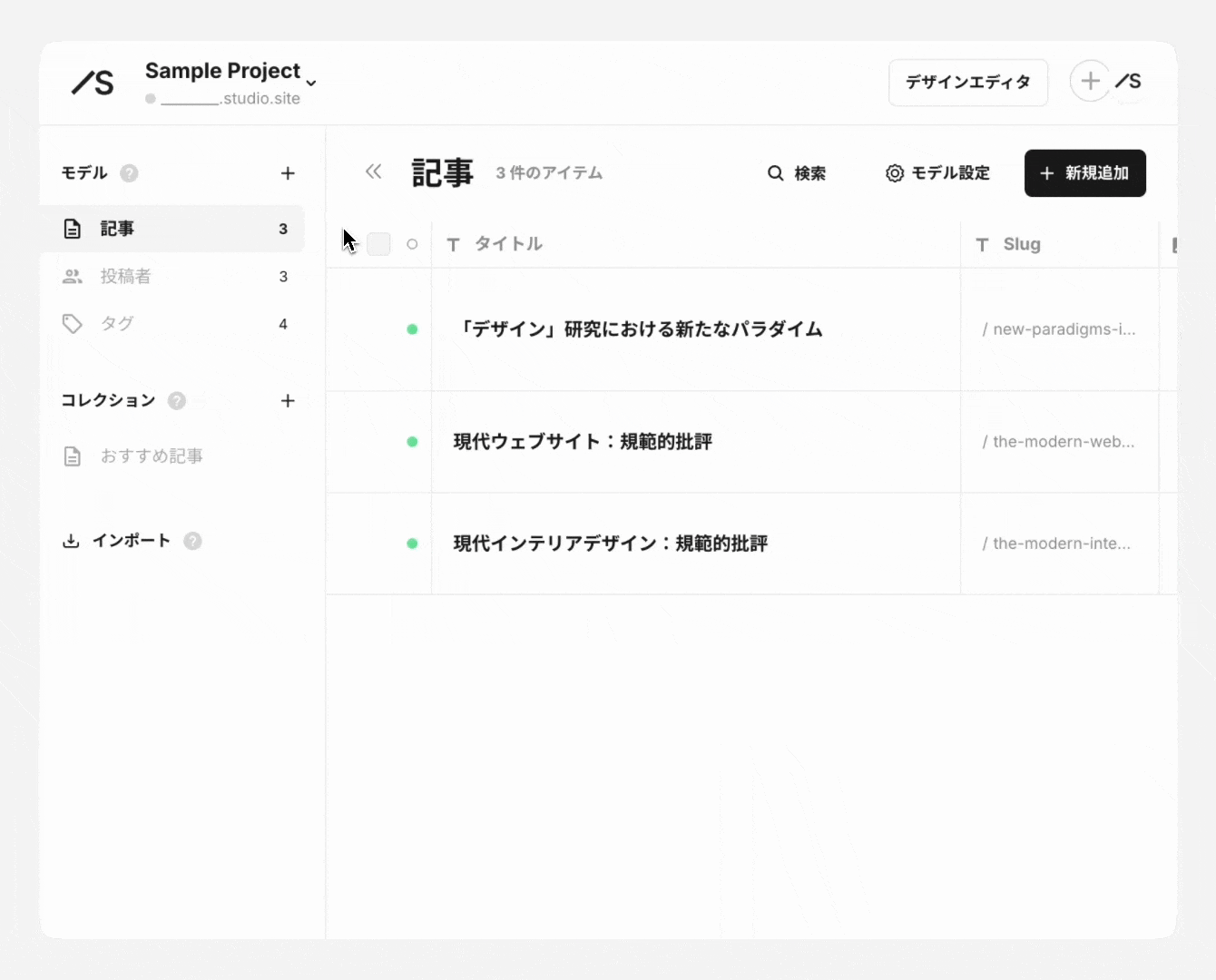Click the 記事 document icon in sidebar
Screen dimensions: 1216x980
(73, 229)
